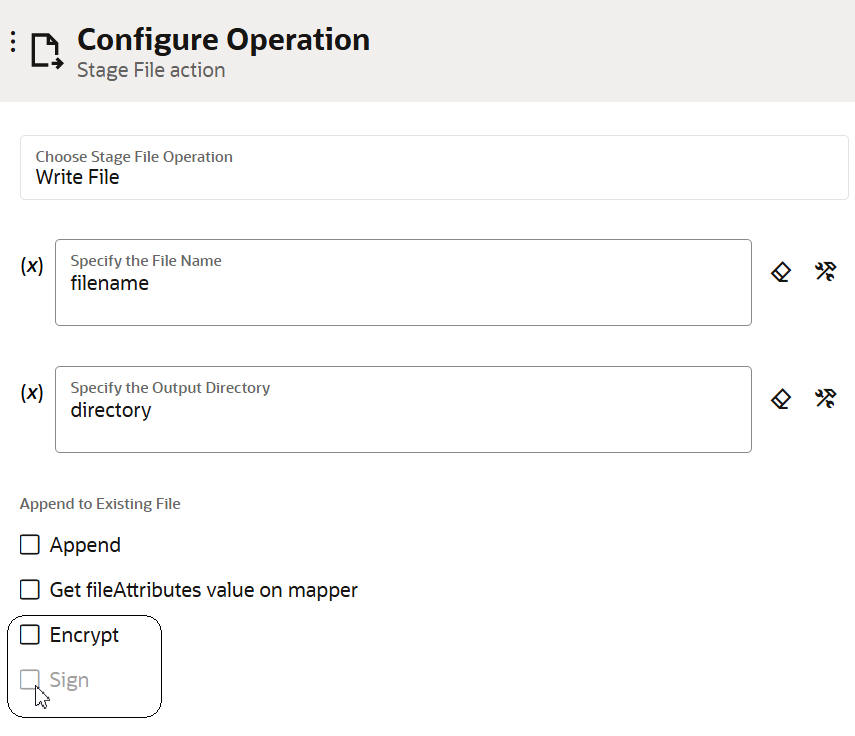Click the Stage File action document icon

tap(46, 50)
